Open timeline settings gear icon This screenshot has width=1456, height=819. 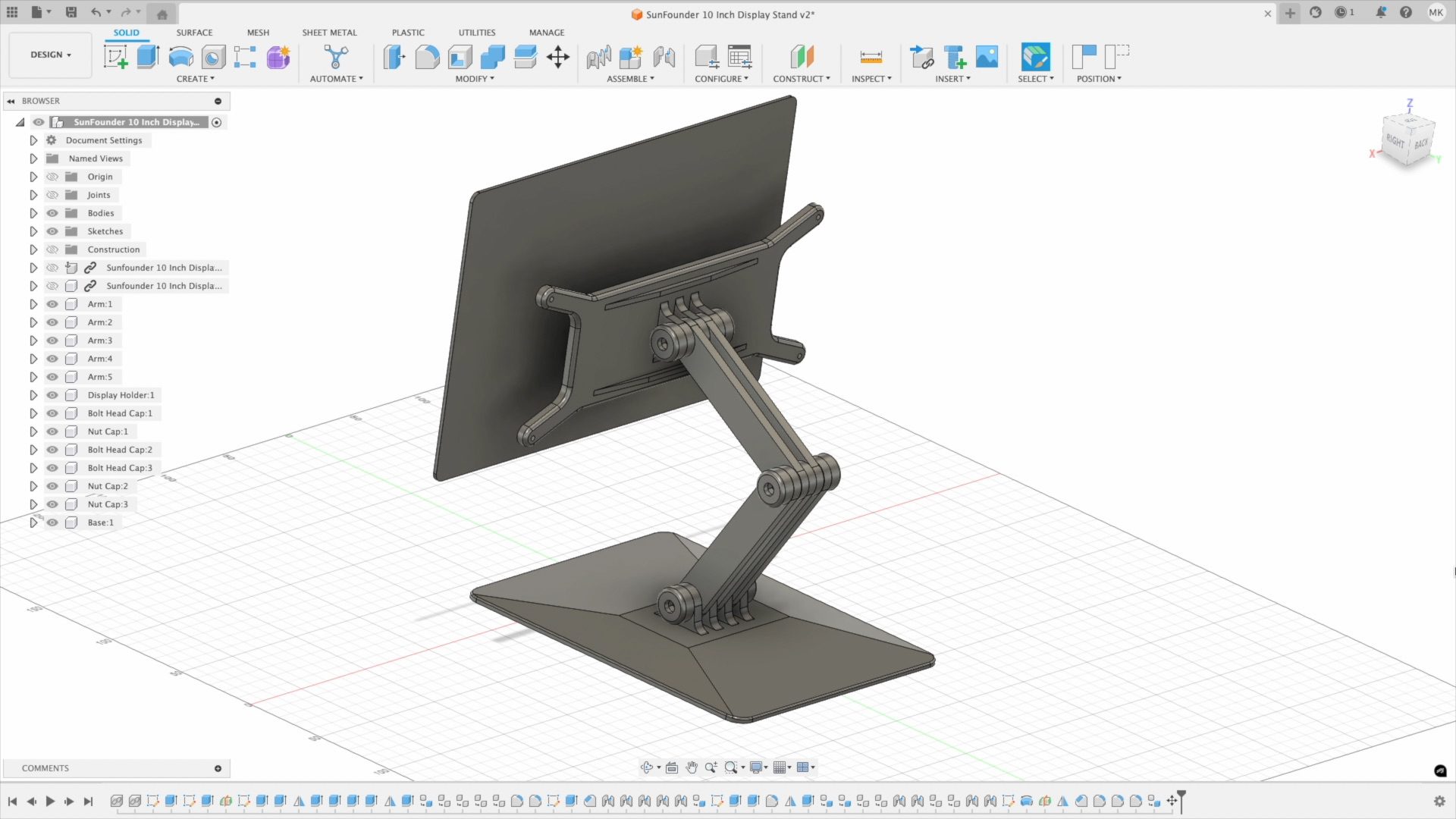1439,801
